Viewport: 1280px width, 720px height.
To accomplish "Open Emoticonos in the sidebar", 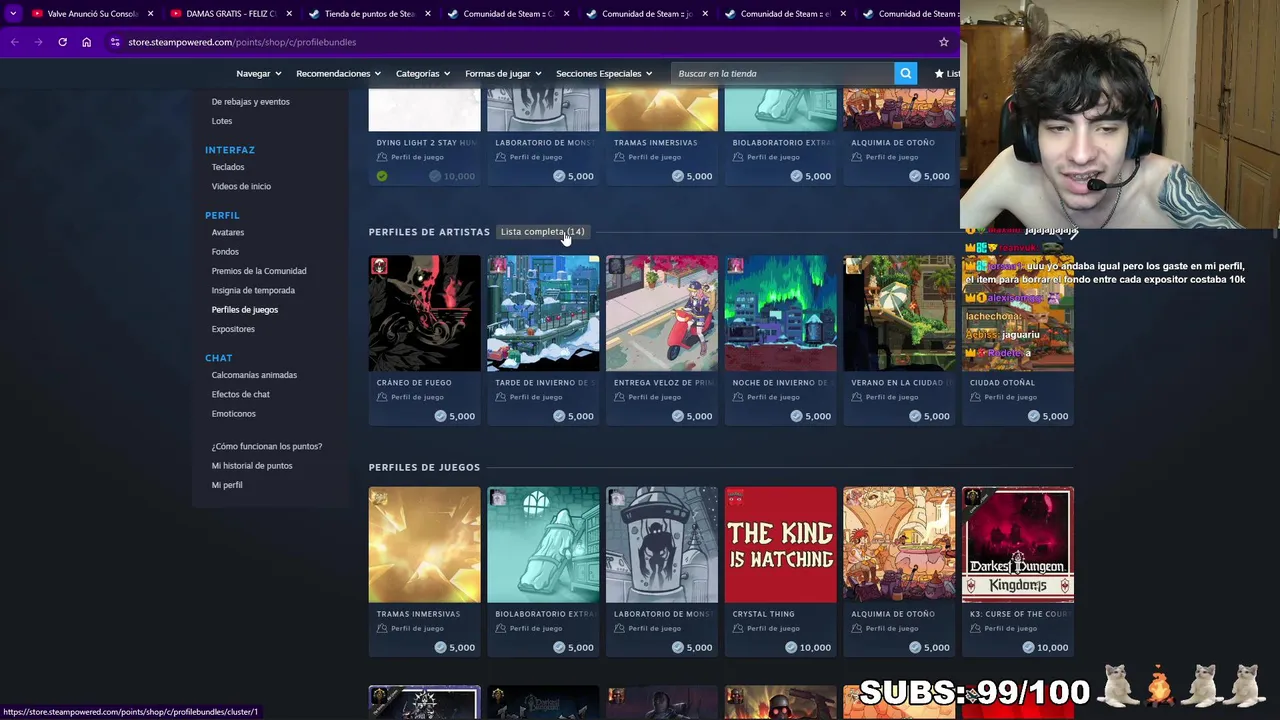I will (x=233, y=414).
